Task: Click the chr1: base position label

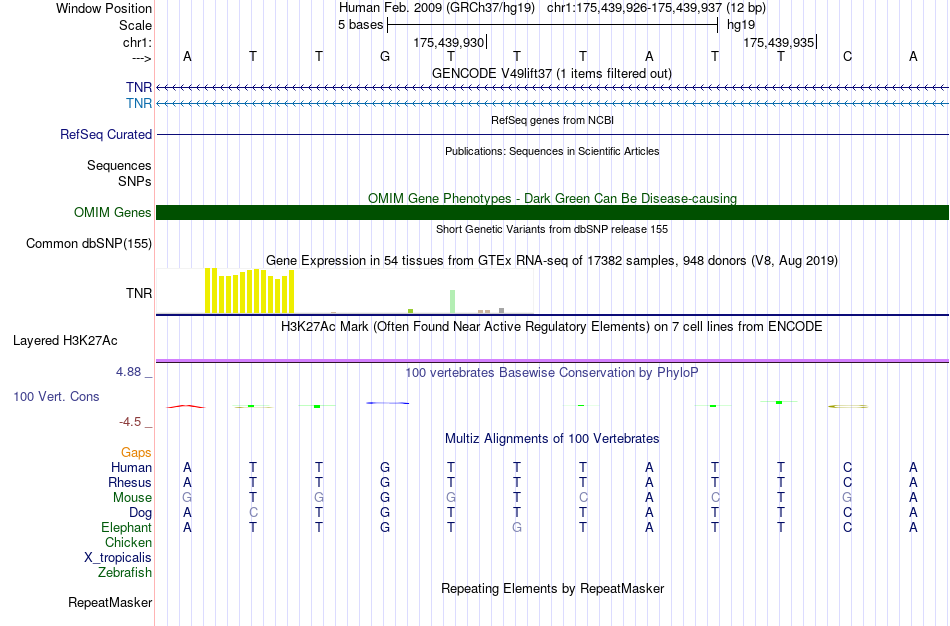Action: (137, 42)
